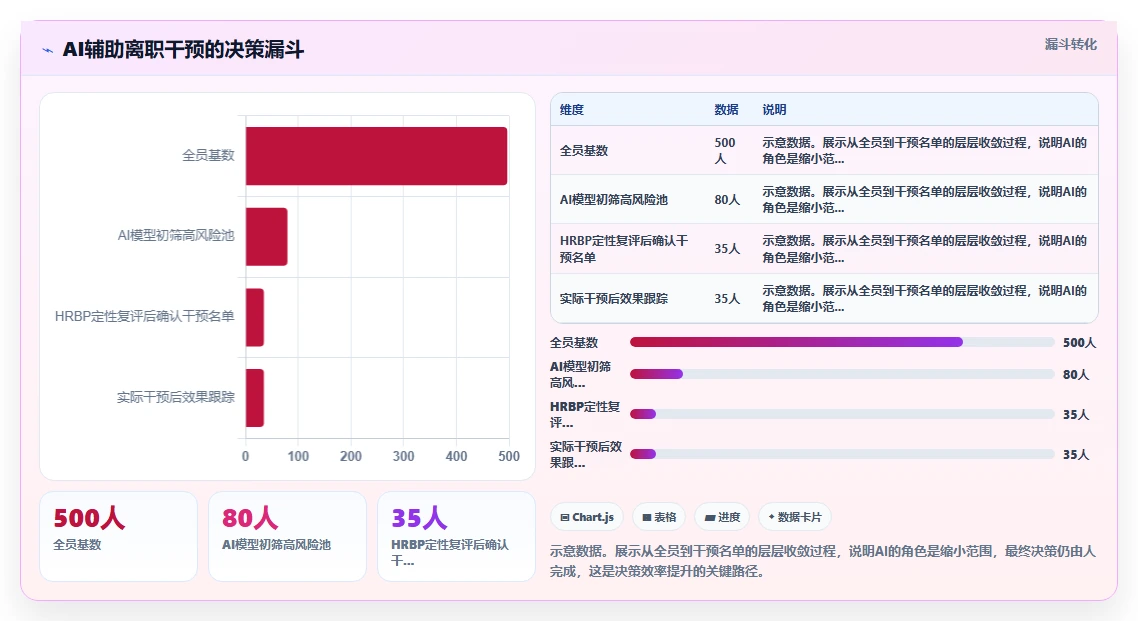Click description cell in 全员基数 row
This screenshot has height=621, width=1138.
coord(925,150)
